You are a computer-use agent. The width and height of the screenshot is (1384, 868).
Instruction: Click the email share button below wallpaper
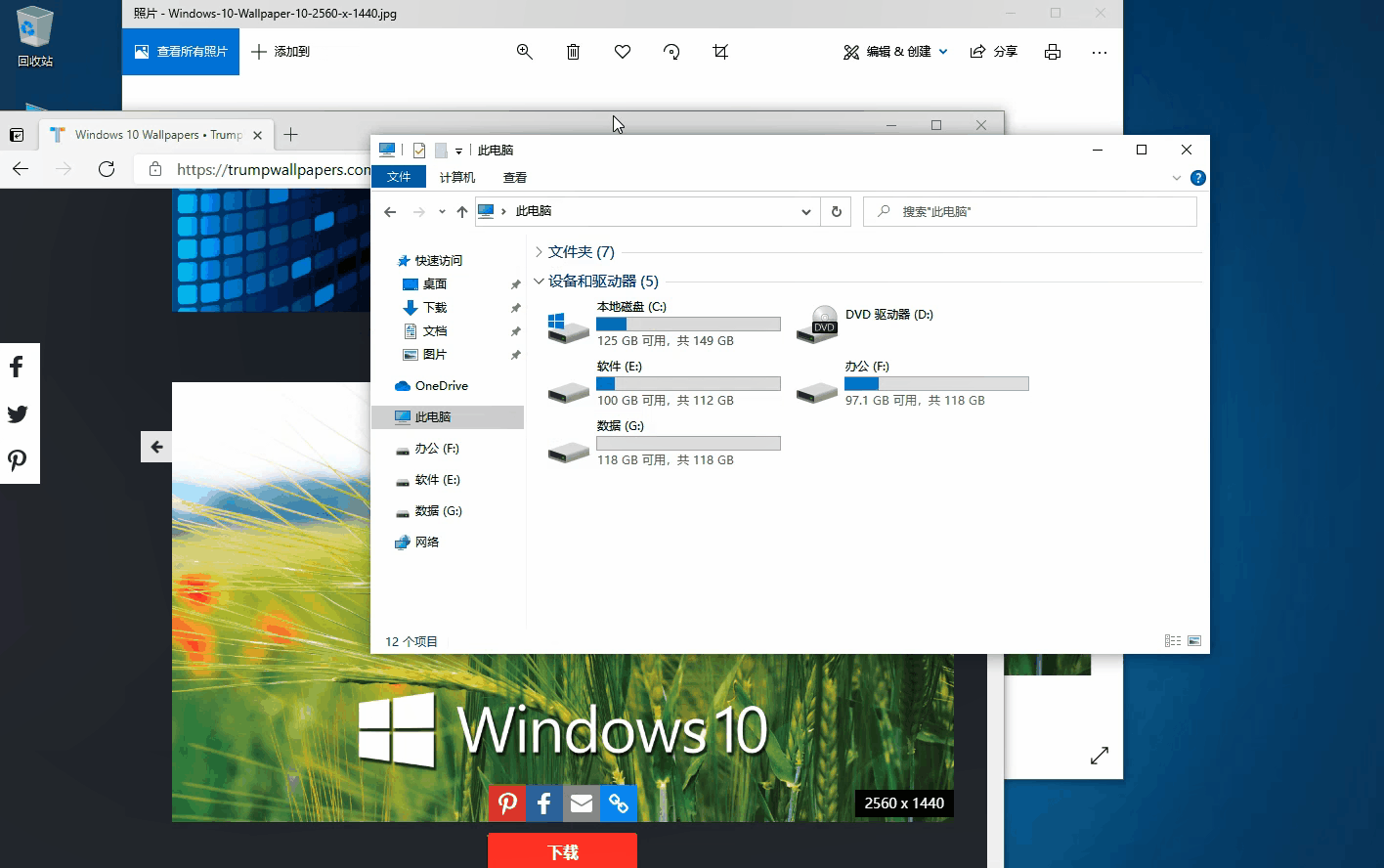582,803
